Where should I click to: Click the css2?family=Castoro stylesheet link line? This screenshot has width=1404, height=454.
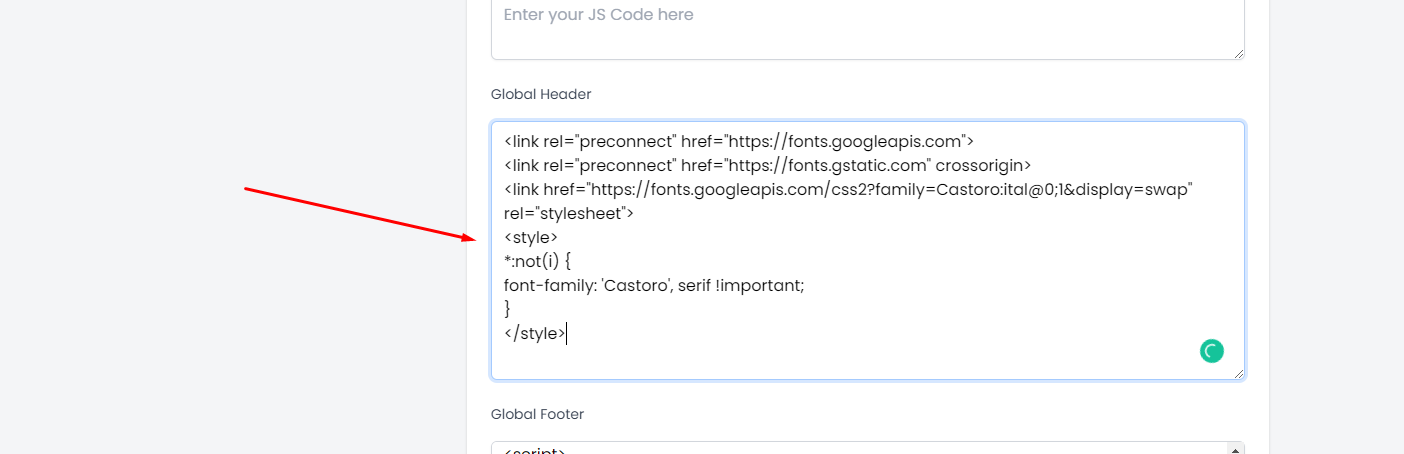pyautogui.click(x=848, y=189)
